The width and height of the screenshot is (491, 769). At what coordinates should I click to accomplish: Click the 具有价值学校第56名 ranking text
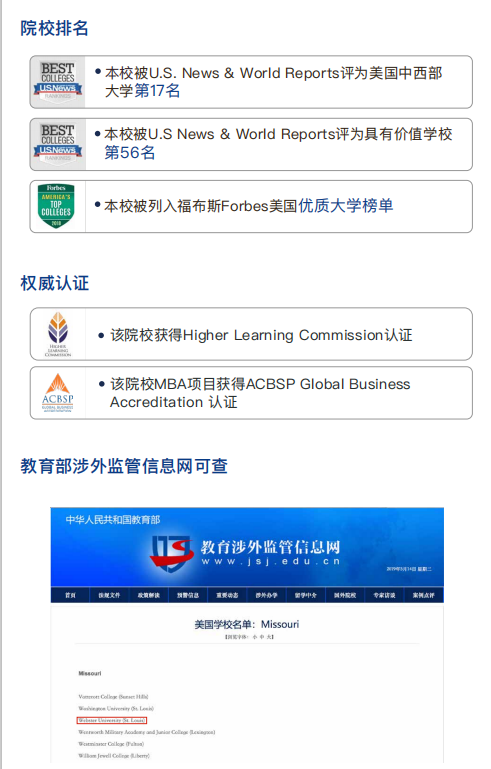point(278,143)
